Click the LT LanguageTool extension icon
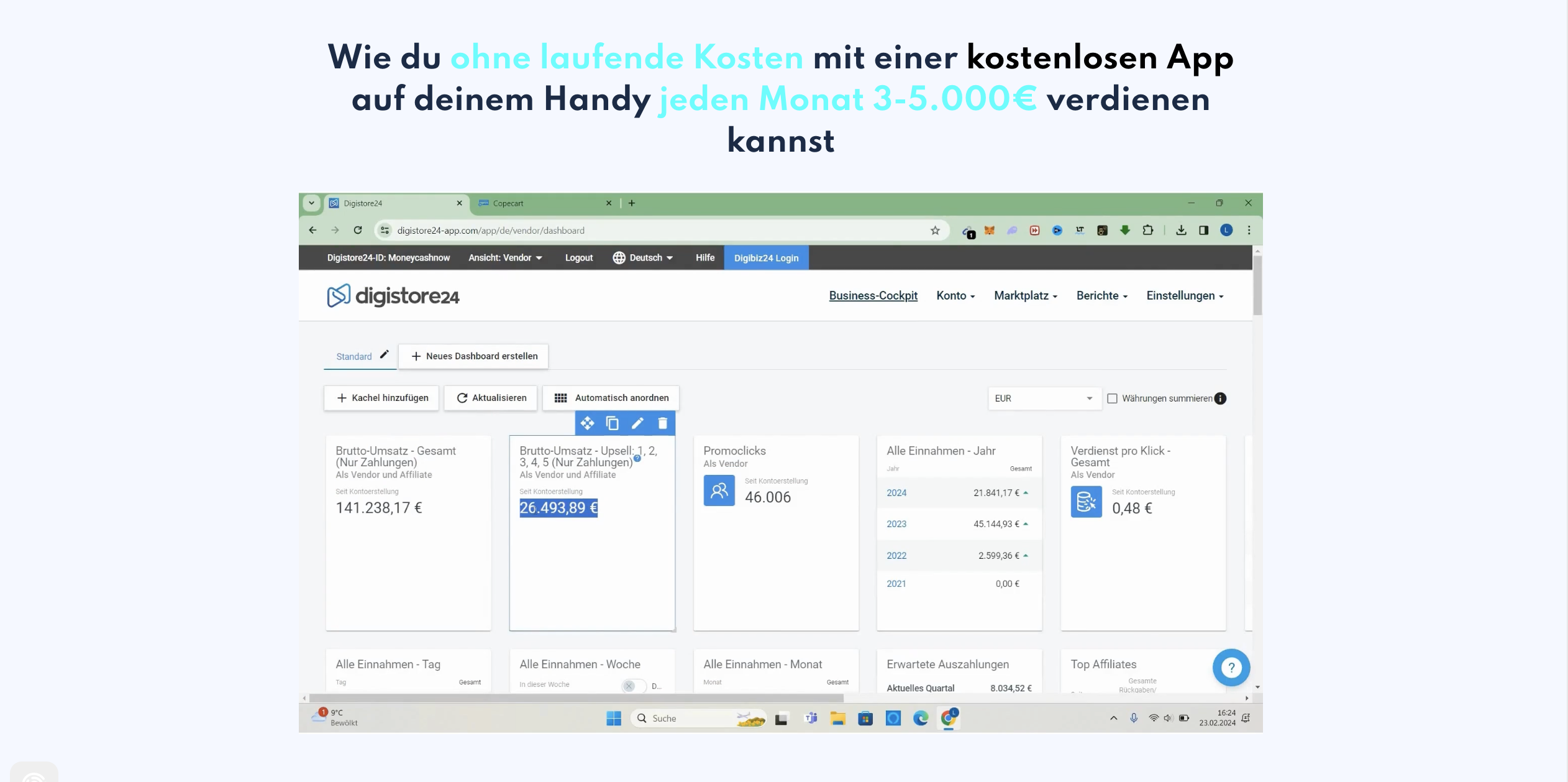 click(x=1080, y=231)
